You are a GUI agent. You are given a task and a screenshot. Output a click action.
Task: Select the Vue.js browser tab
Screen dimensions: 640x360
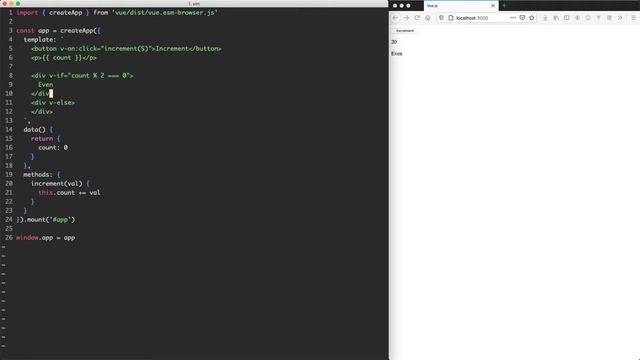click(x=461, y=6)
